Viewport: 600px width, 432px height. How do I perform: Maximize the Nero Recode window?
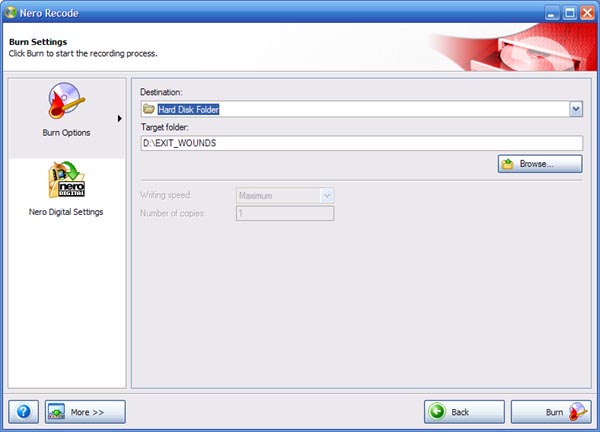click(x=569, y=13)
